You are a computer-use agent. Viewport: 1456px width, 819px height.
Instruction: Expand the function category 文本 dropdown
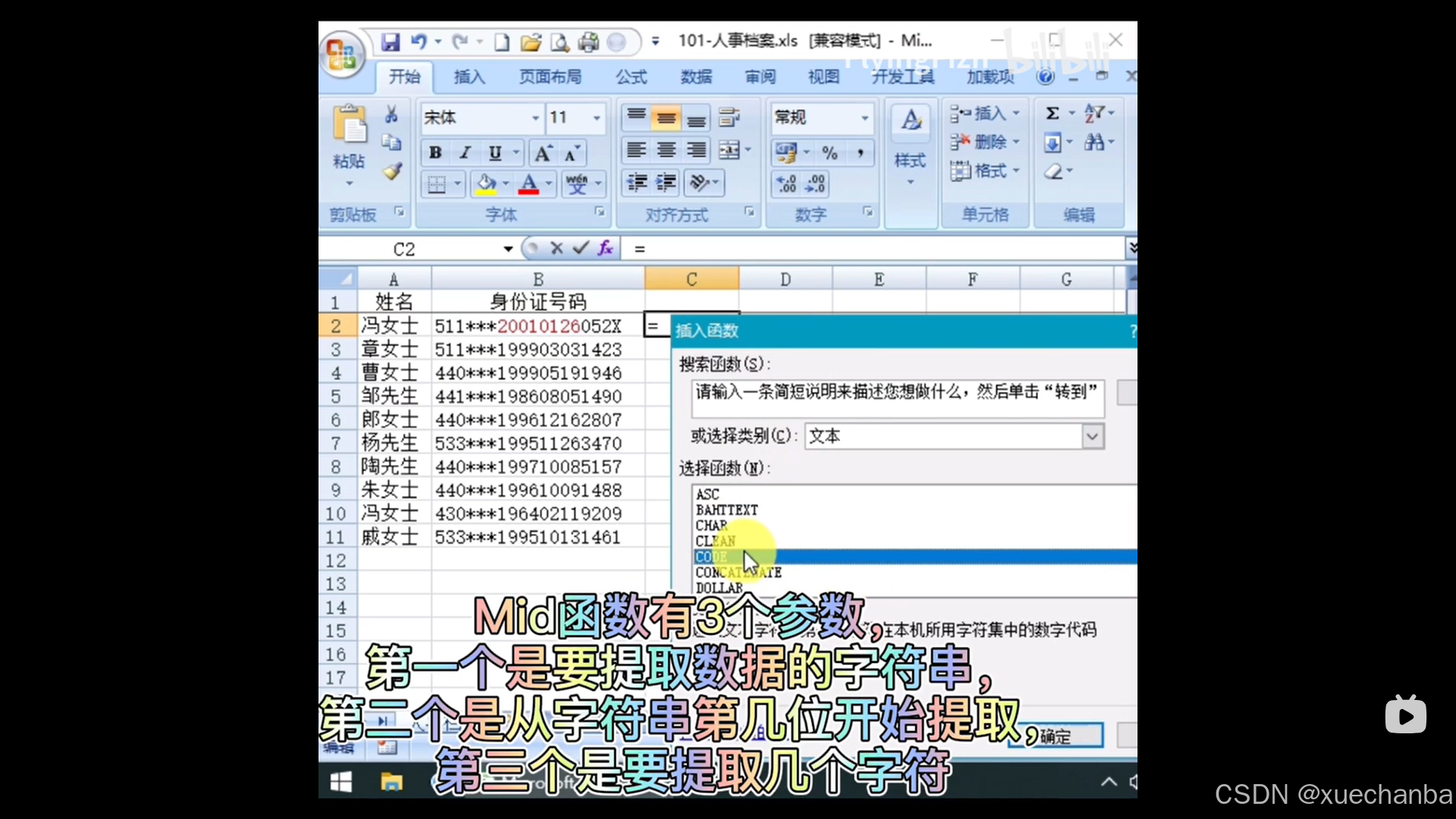coord(1092,436)
